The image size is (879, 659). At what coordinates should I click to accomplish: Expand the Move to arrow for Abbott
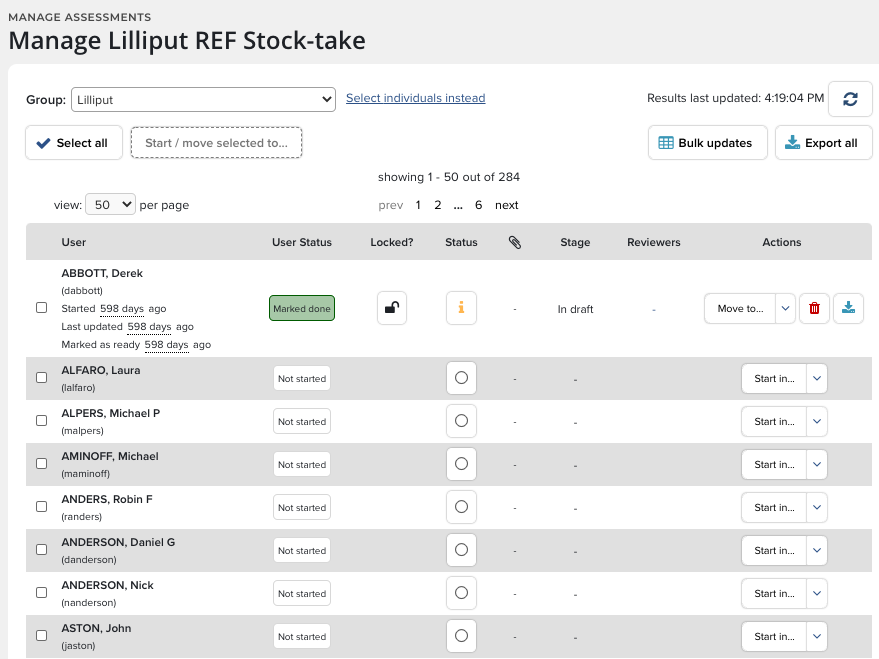coord(785,309)
